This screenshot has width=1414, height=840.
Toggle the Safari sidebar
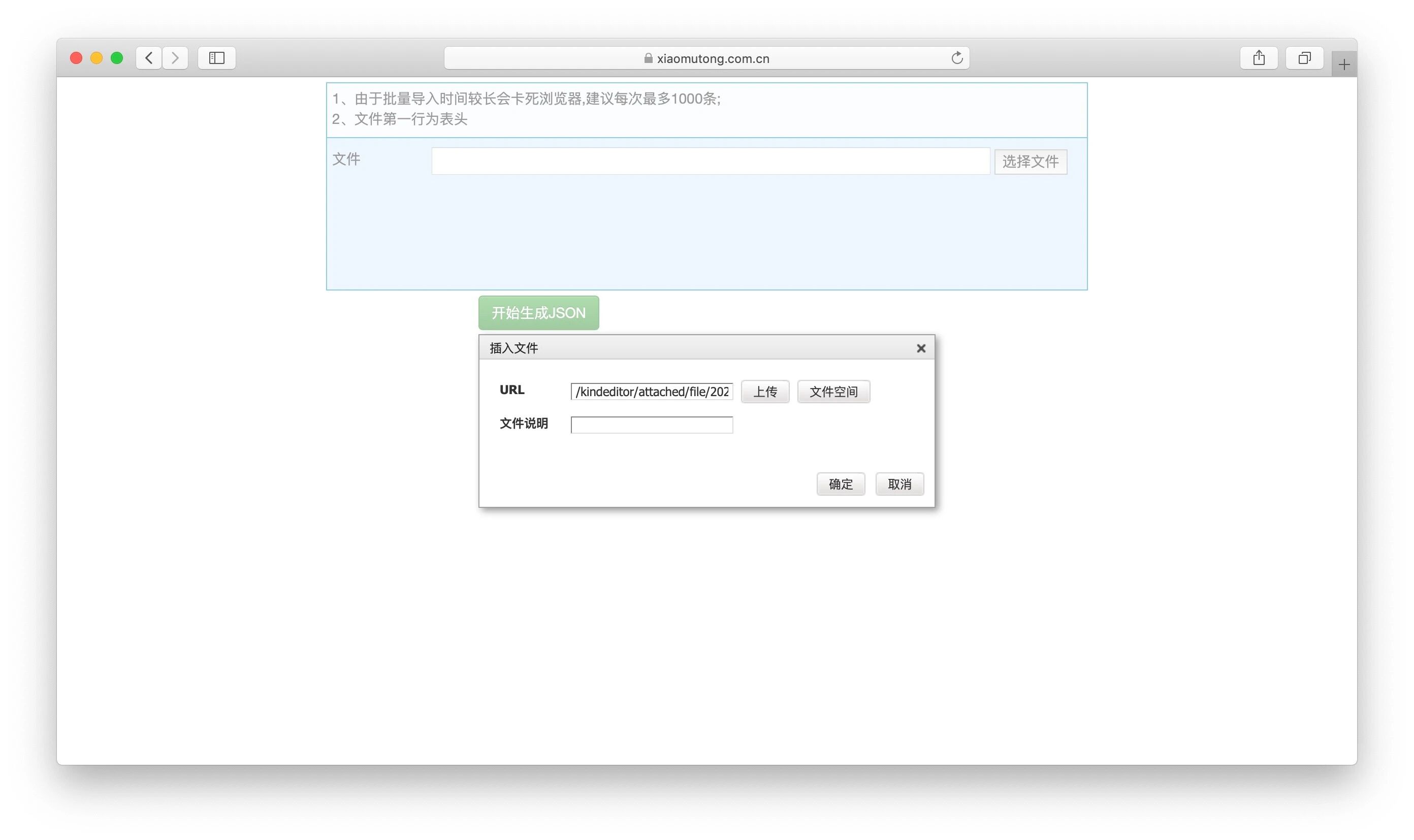(x=216, y=58)
